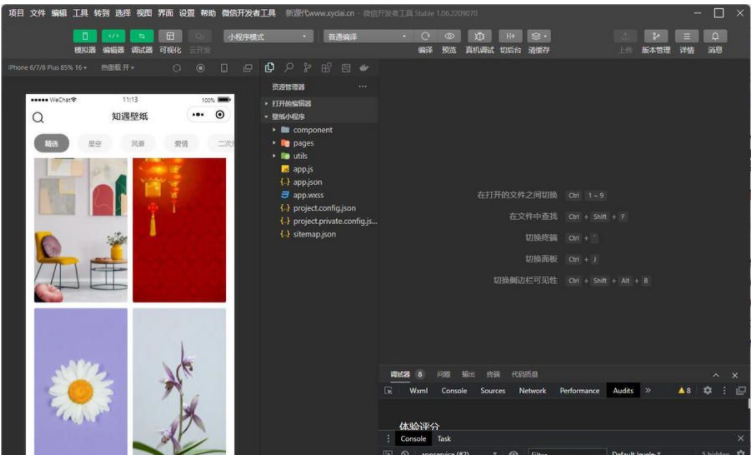756x455 pixels.
Task: Open DevTools settings gear icon
Action: pyautogui.click(x=708, y=390)
